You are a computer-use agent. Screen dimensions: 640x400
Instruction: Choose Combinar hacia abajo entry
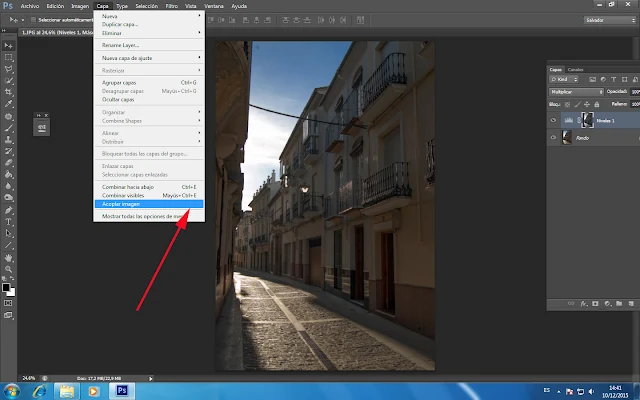[x=149, y=187]
